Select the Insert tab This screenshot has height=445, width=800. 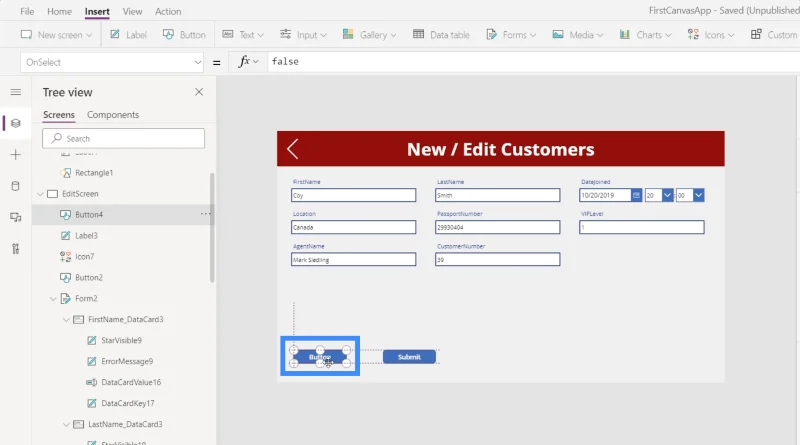tap(97, 11)
